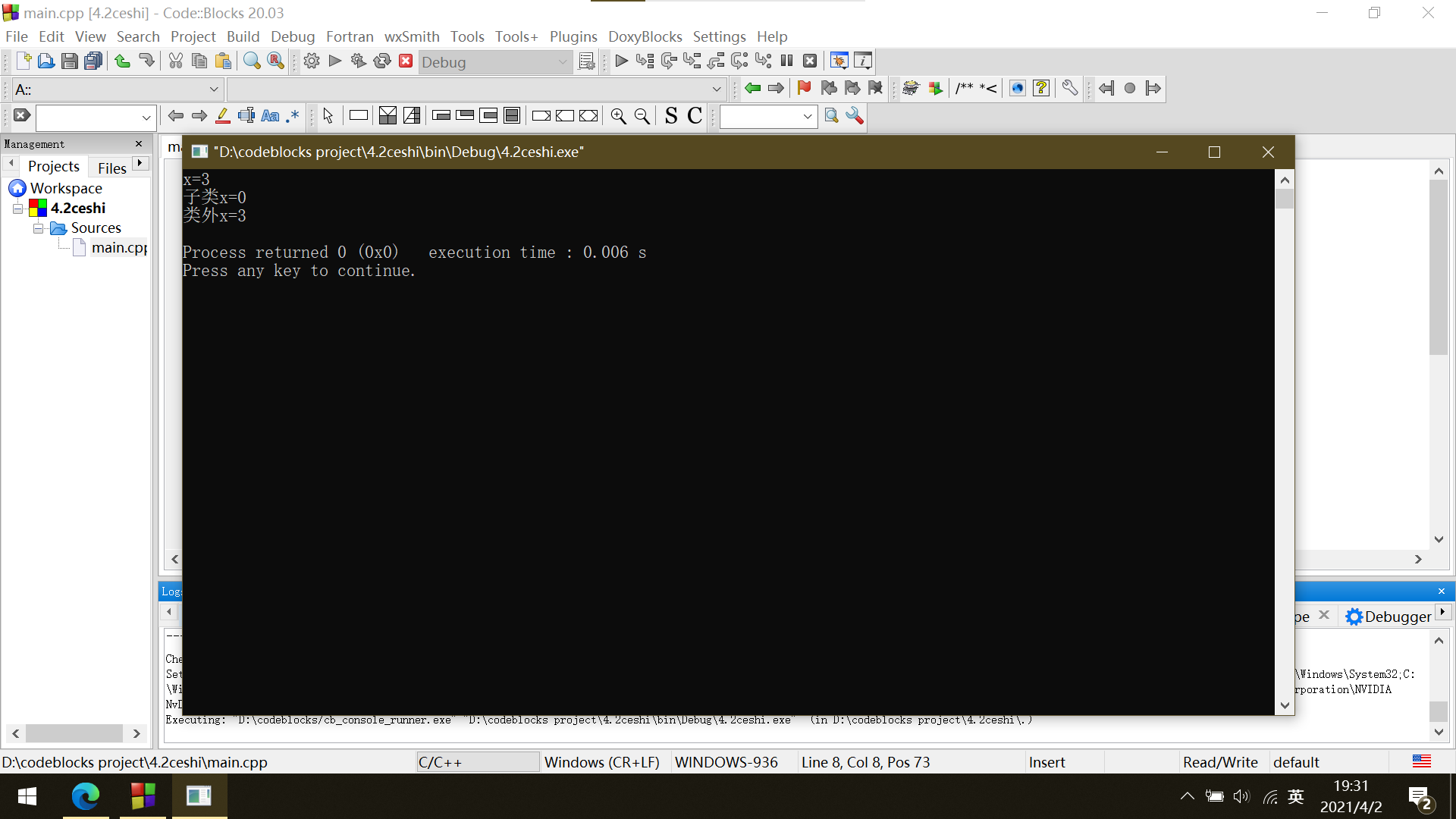The height and width of the screenshot is (819, 1456).
Task: Open the Debug build target dropdown
Action: (563, 62)
